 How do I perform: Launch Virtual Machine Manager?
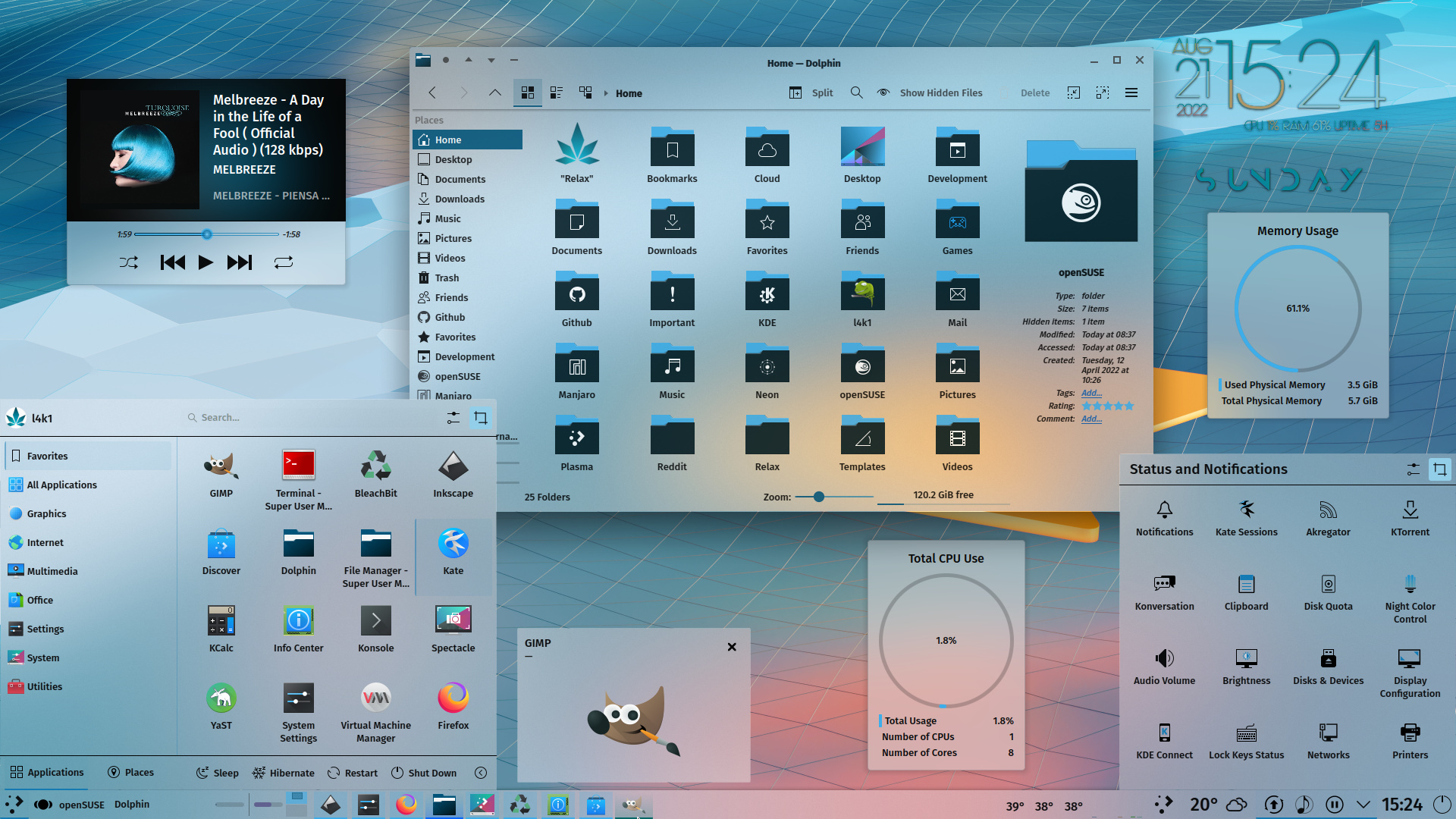(376, 712)
